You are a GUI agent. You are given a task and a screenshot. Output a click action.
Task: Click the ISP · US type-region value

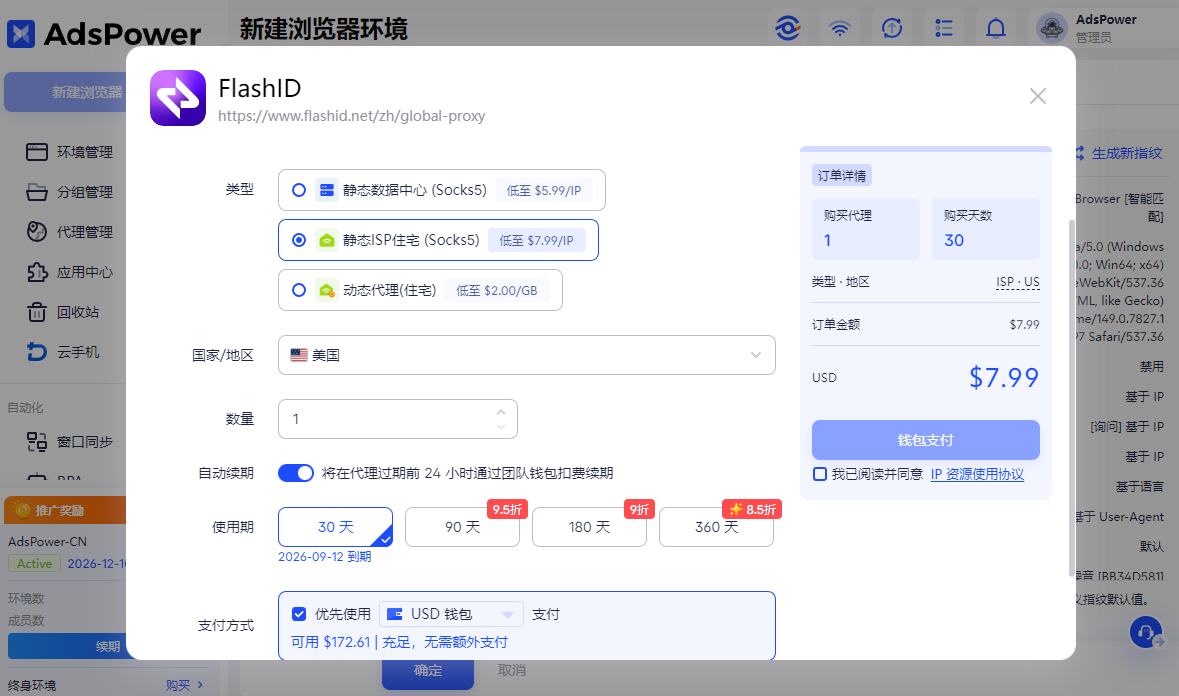(1017, 282)
